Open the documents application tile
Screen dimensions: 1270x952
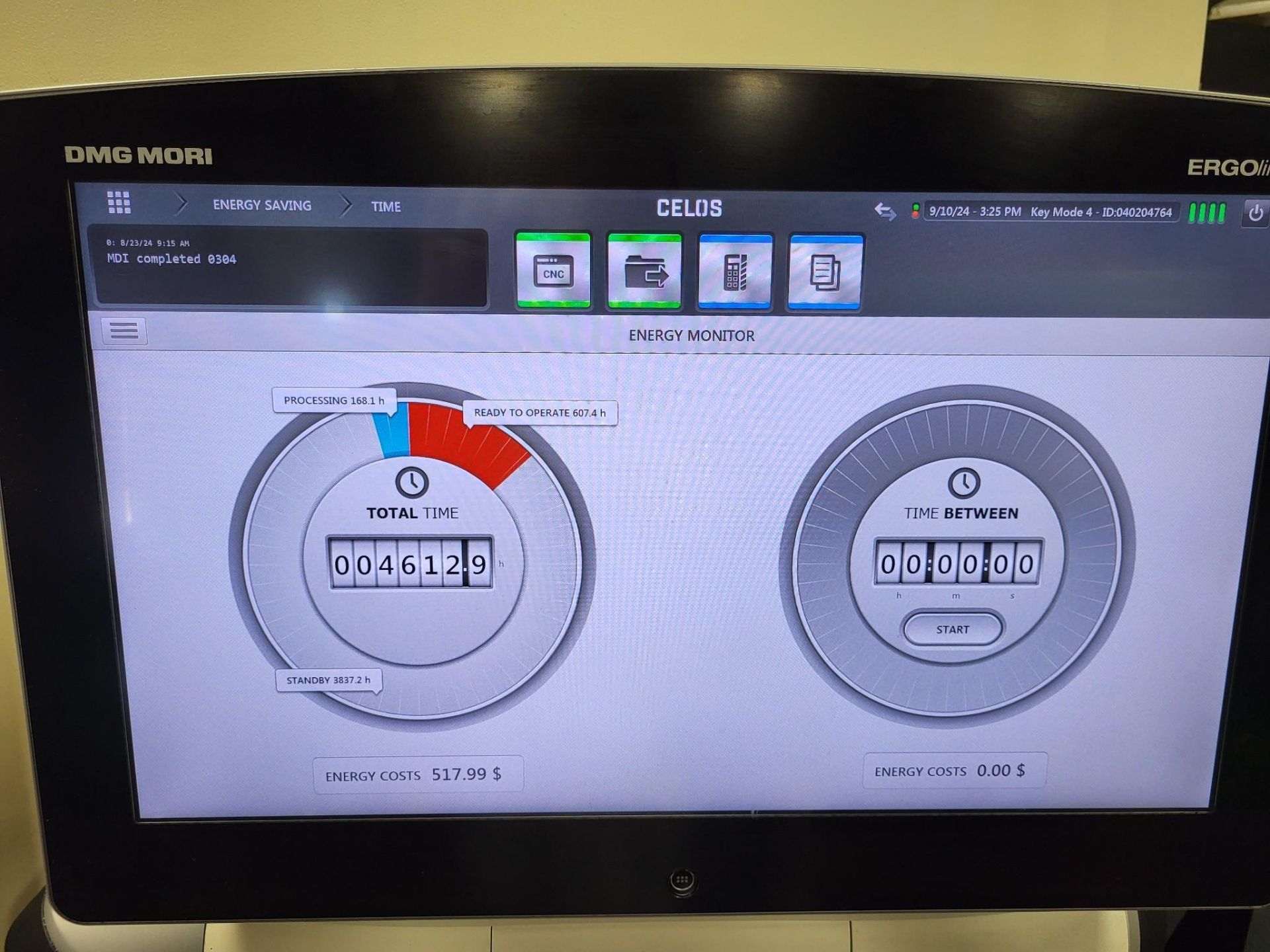point(825,272)
